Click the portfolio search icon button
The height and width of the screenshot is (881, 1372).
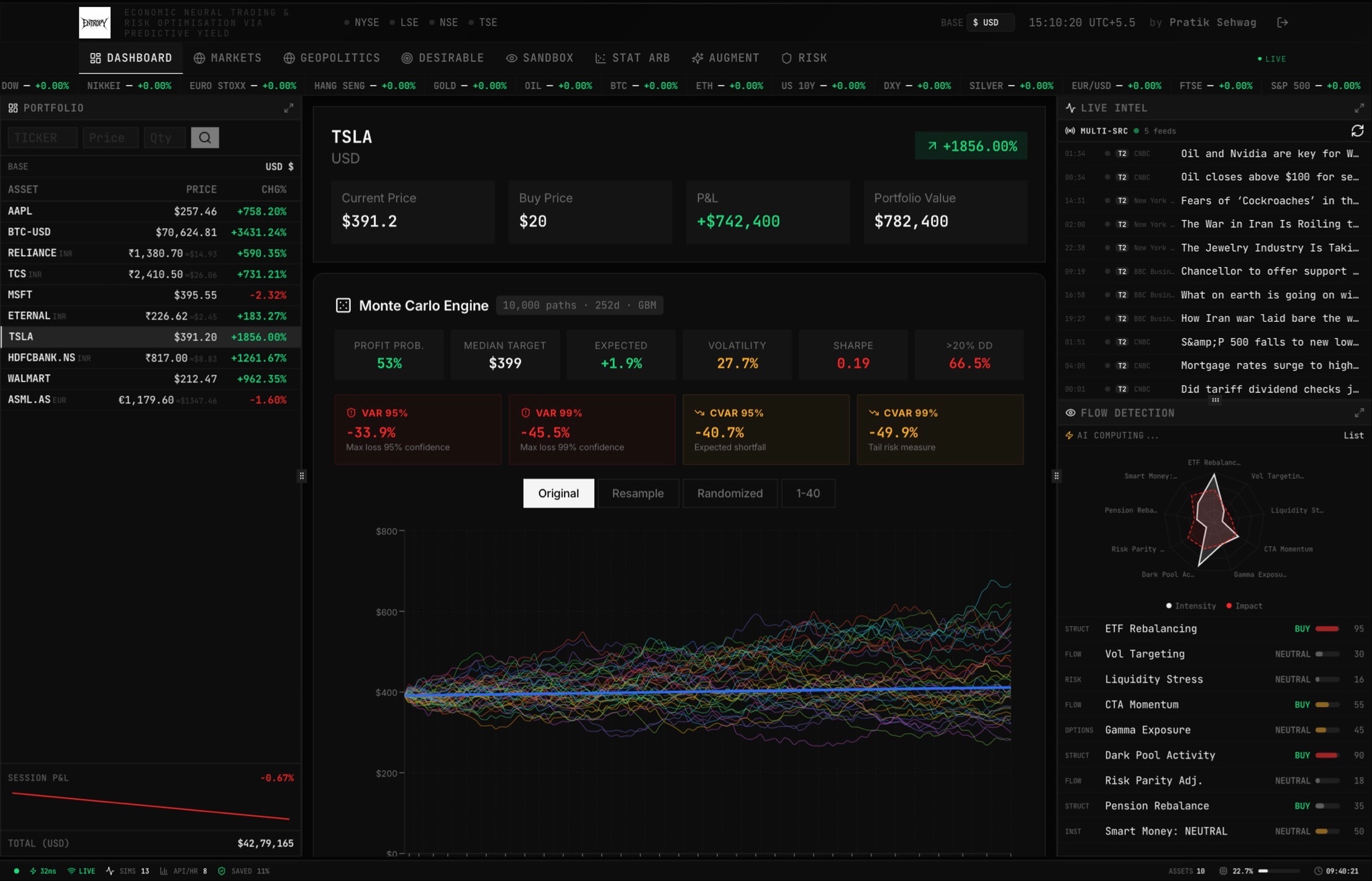click(204, 138)
